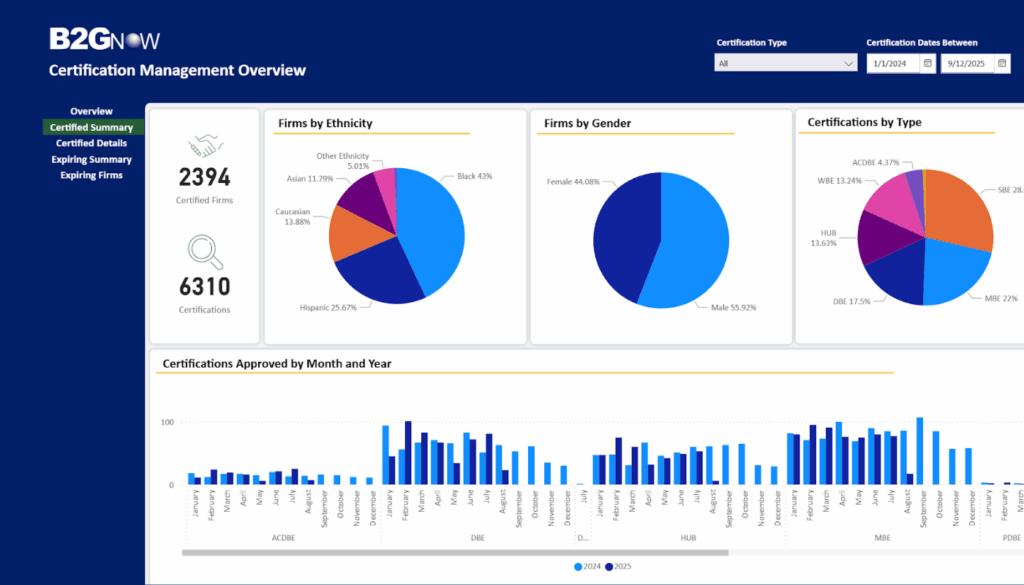The width and height of the screenshot is (1024, 585).
Task: Toggle the 2025 legend marker
Action: click(x=607, y=567)
